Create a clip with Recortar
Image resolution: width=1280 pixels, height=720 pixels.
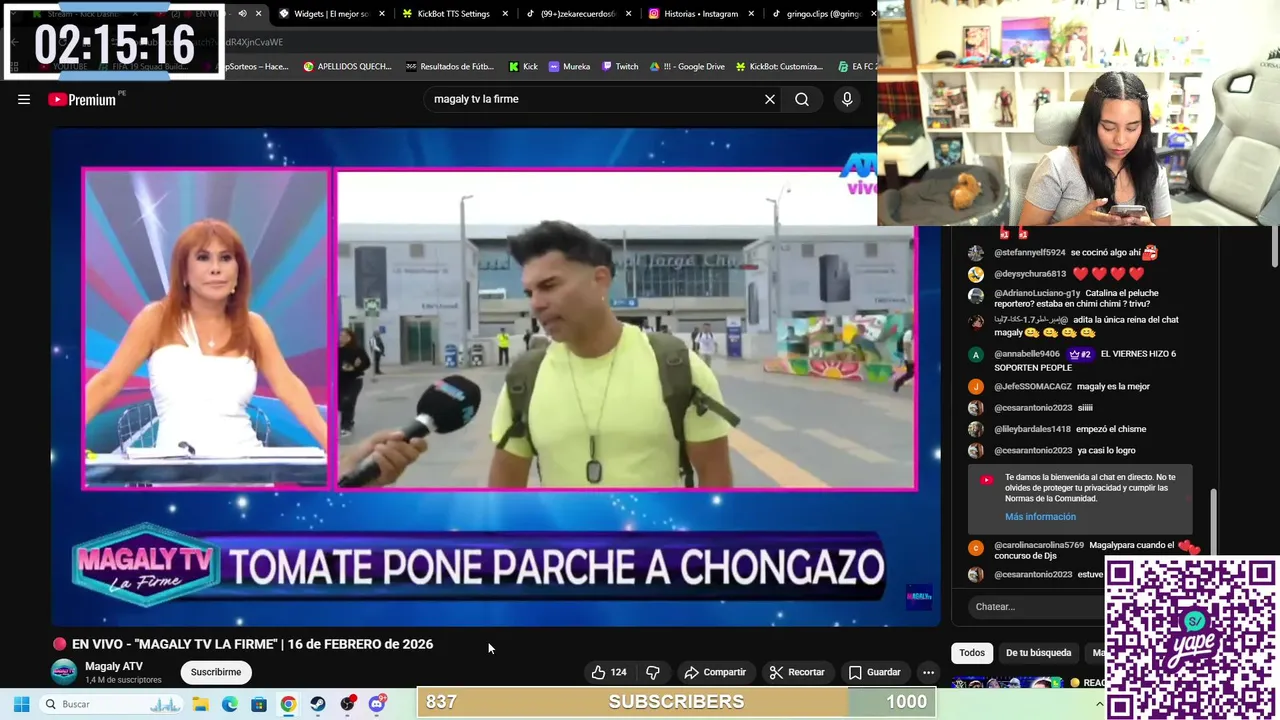point(797,672)
